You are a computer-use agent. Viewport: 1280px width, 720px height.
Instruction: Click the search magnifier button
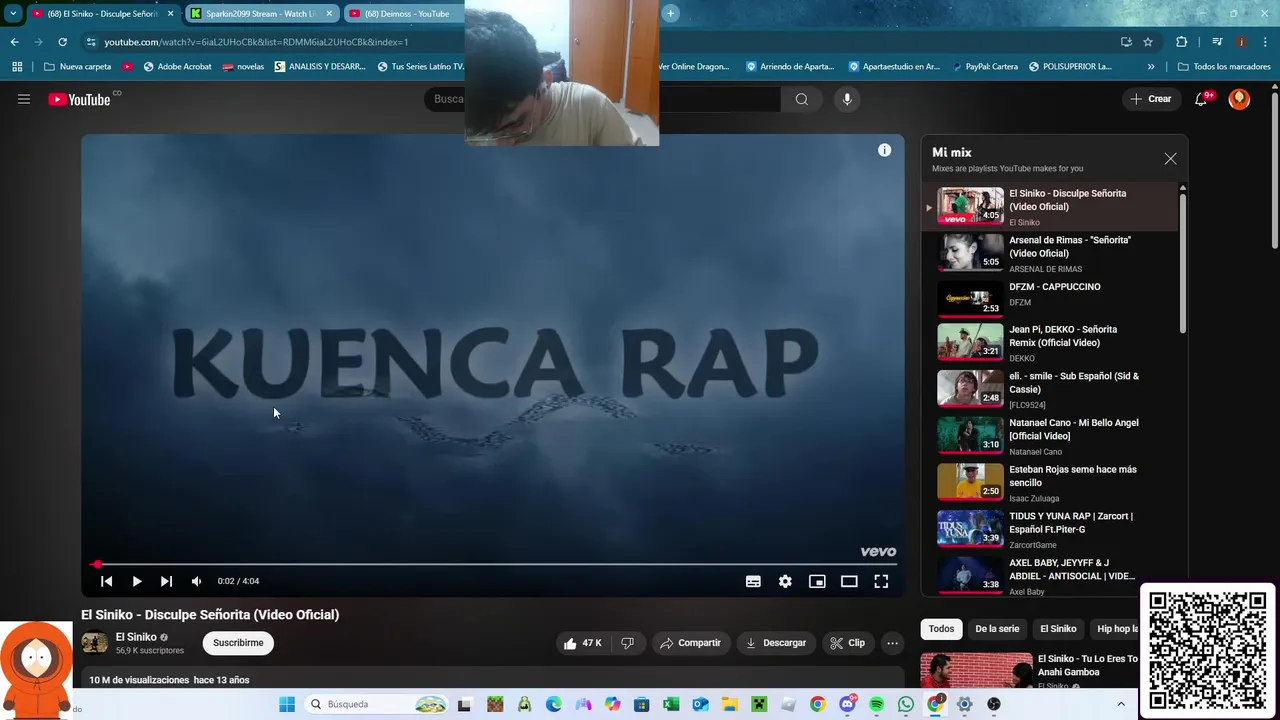[x=802, y=99]
